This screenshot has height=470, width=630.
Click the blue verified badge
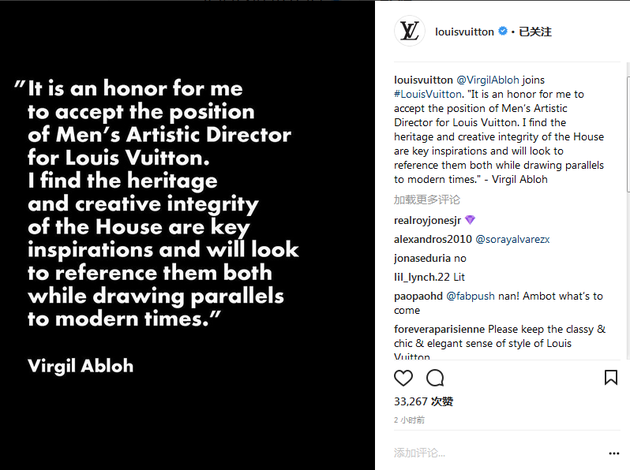click(x=502, y=31)
